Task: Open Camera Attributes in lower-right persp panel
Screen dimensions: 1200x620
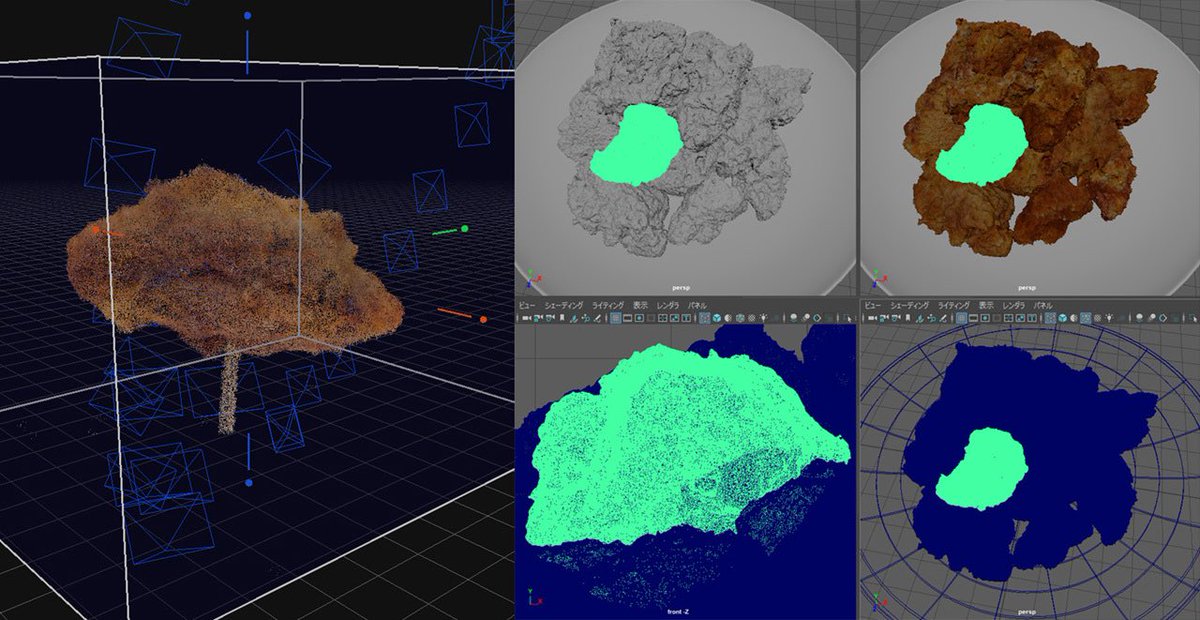Action: [894, 318]
